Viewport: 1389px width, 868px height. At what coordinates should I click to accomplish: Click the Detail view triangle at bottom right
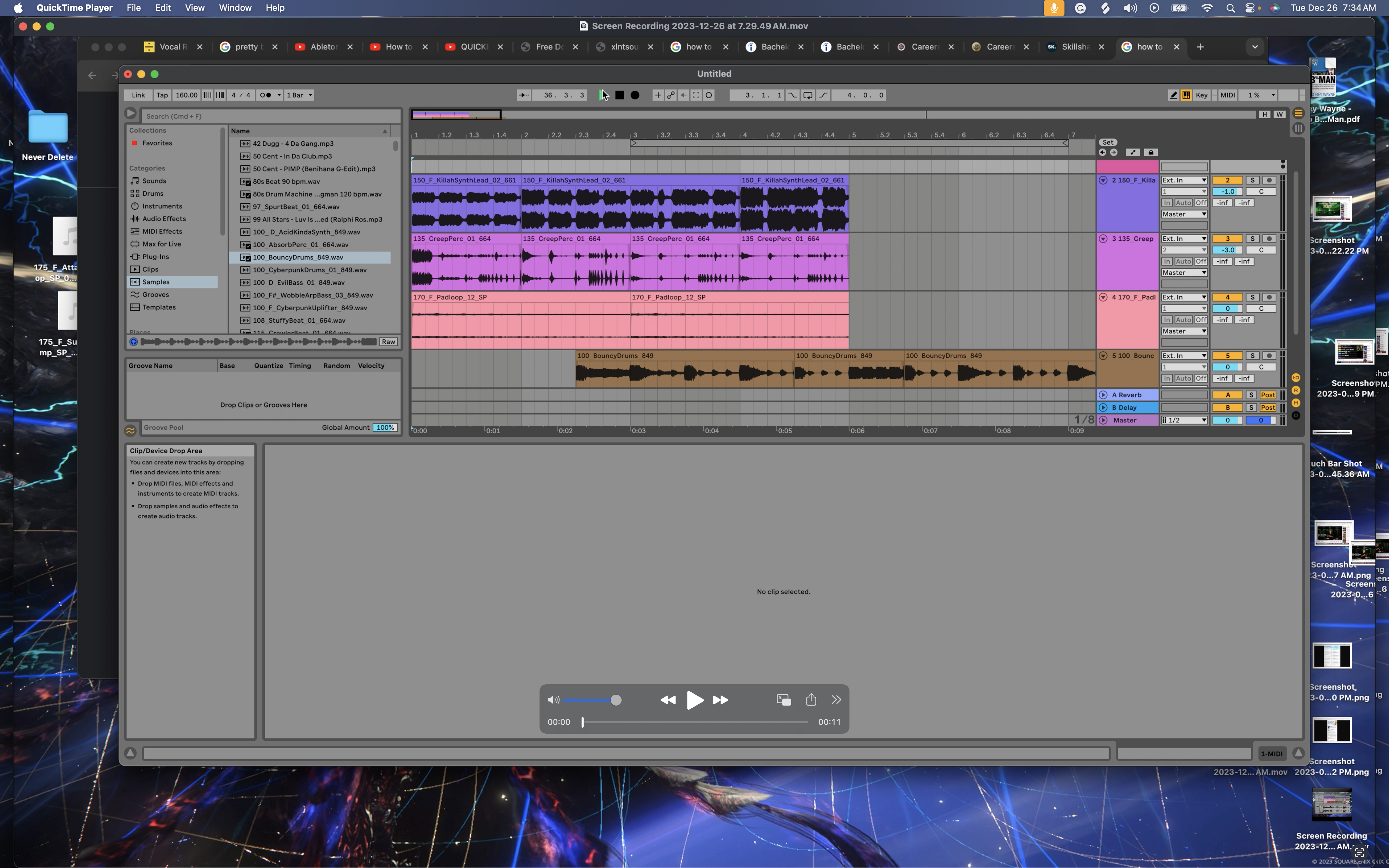(1298, 753)
